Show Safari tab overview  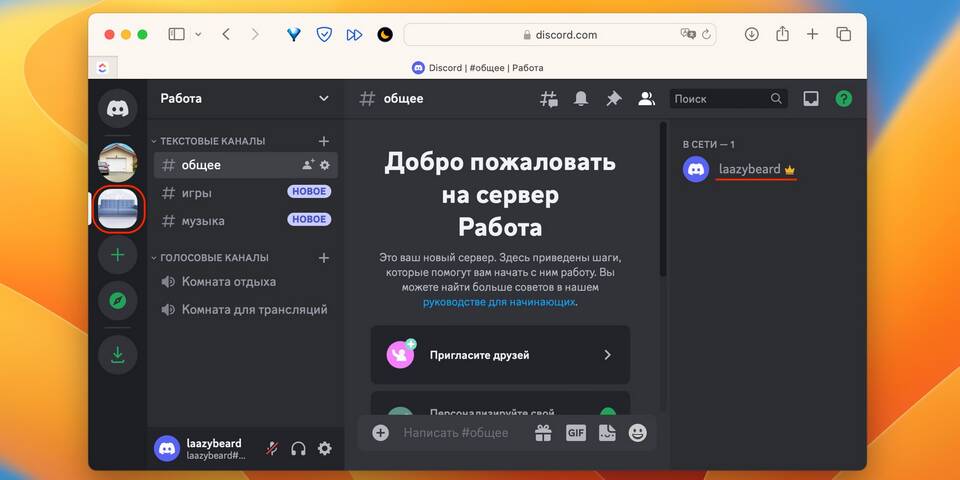[x=844, y=34]
